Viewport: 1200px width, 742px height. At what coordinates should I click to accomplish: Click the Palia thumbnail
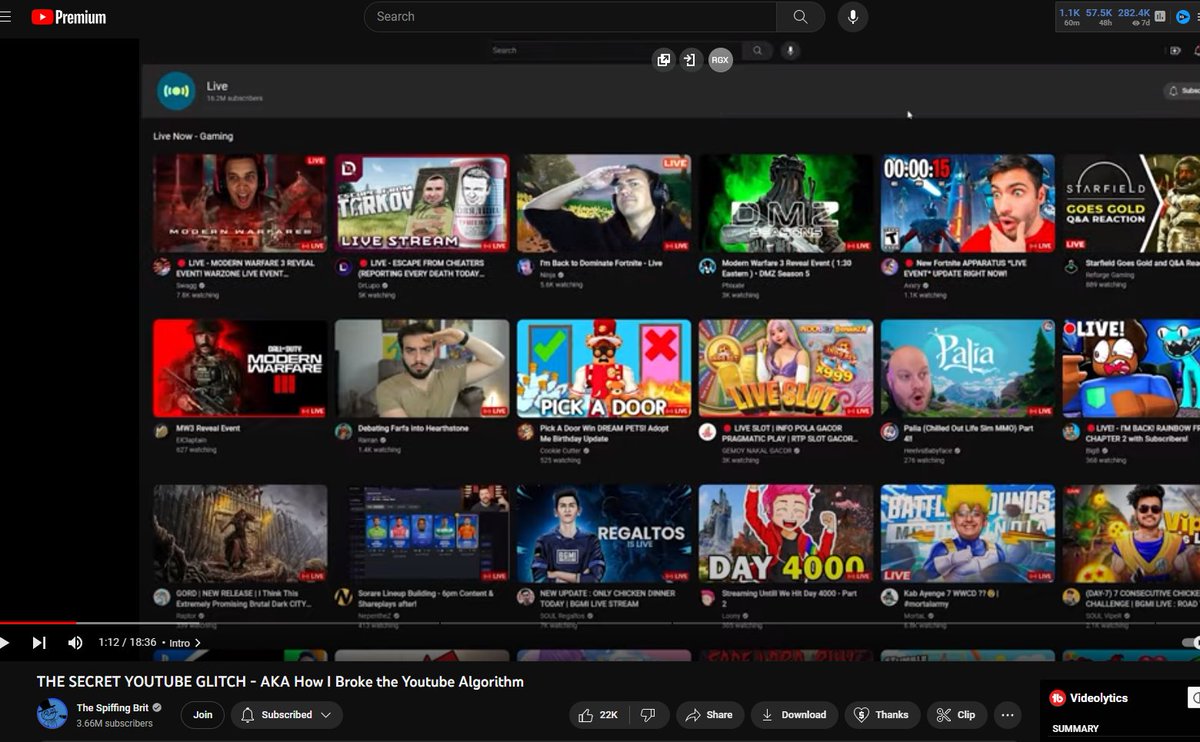pos(967,368)
